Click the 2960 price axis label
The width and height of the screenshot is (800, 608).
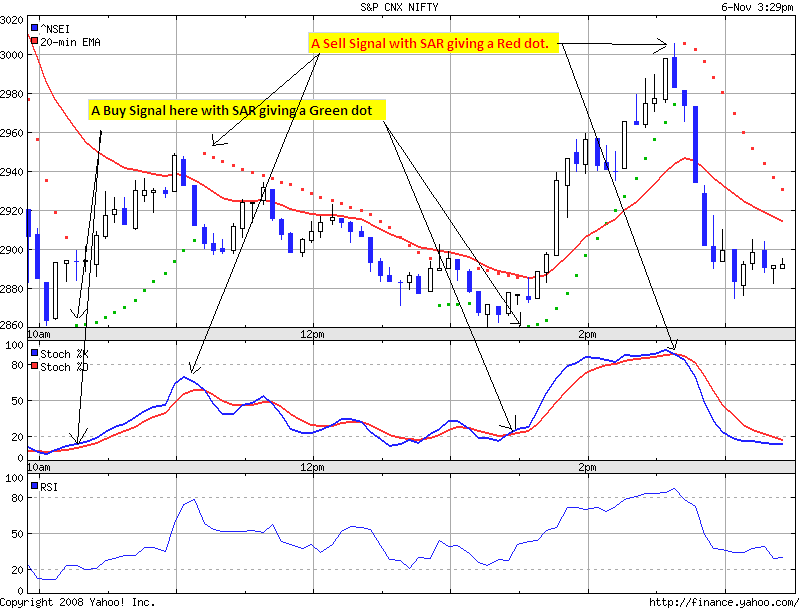12,133
